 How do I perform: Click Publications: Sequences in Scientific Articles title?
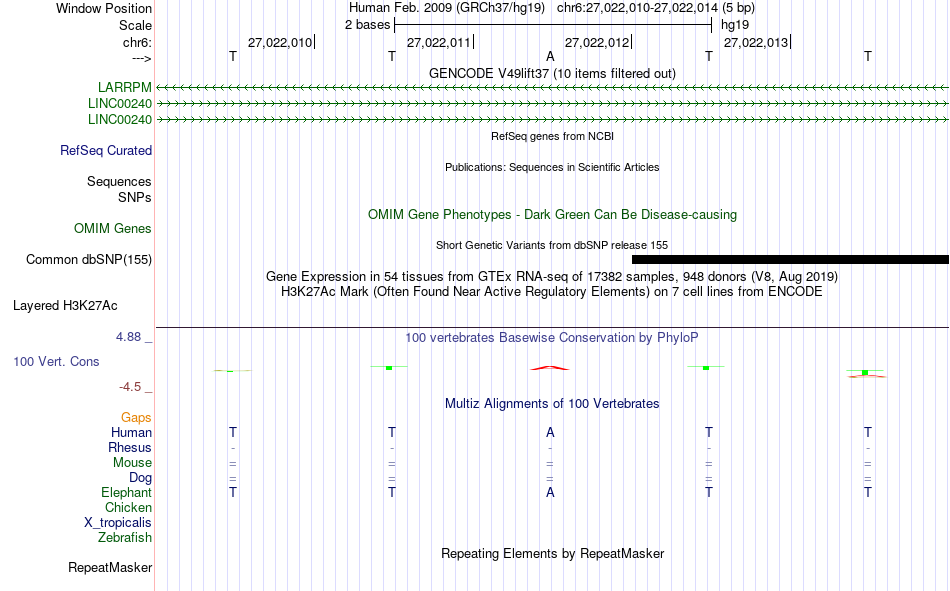(x=552, y=167)
